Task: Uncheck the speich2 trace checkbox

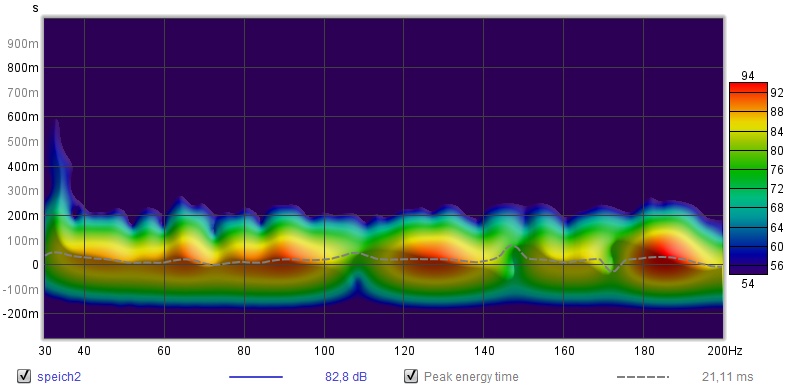Action: pos(24,377)
